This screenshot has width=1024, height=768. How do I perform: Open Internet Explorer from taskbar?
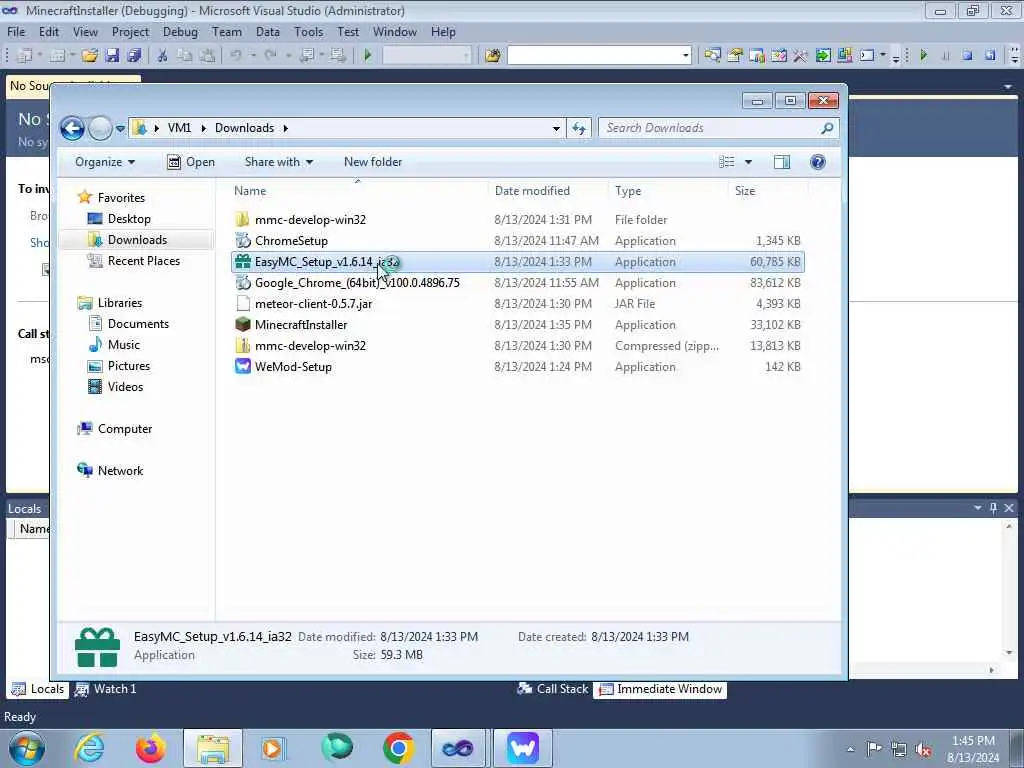tap(89, 748)
